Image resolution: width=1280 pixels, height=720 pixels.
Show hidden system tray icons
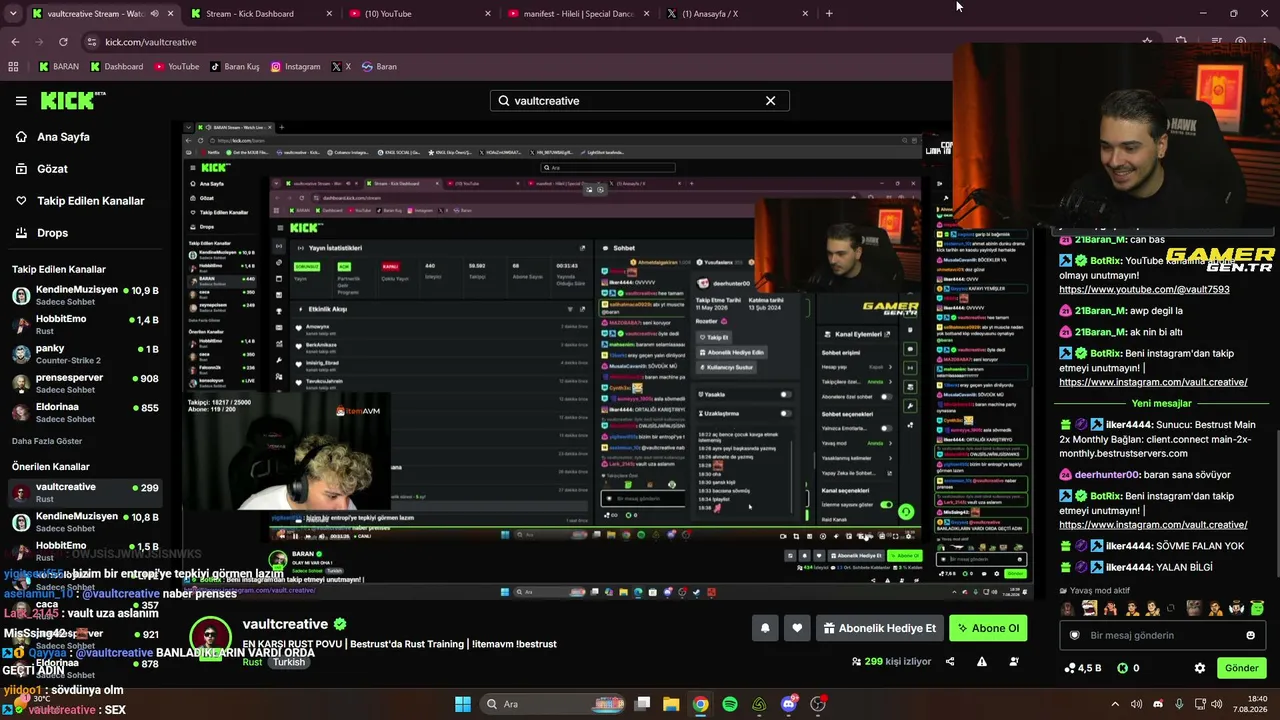click(1114, 704)
